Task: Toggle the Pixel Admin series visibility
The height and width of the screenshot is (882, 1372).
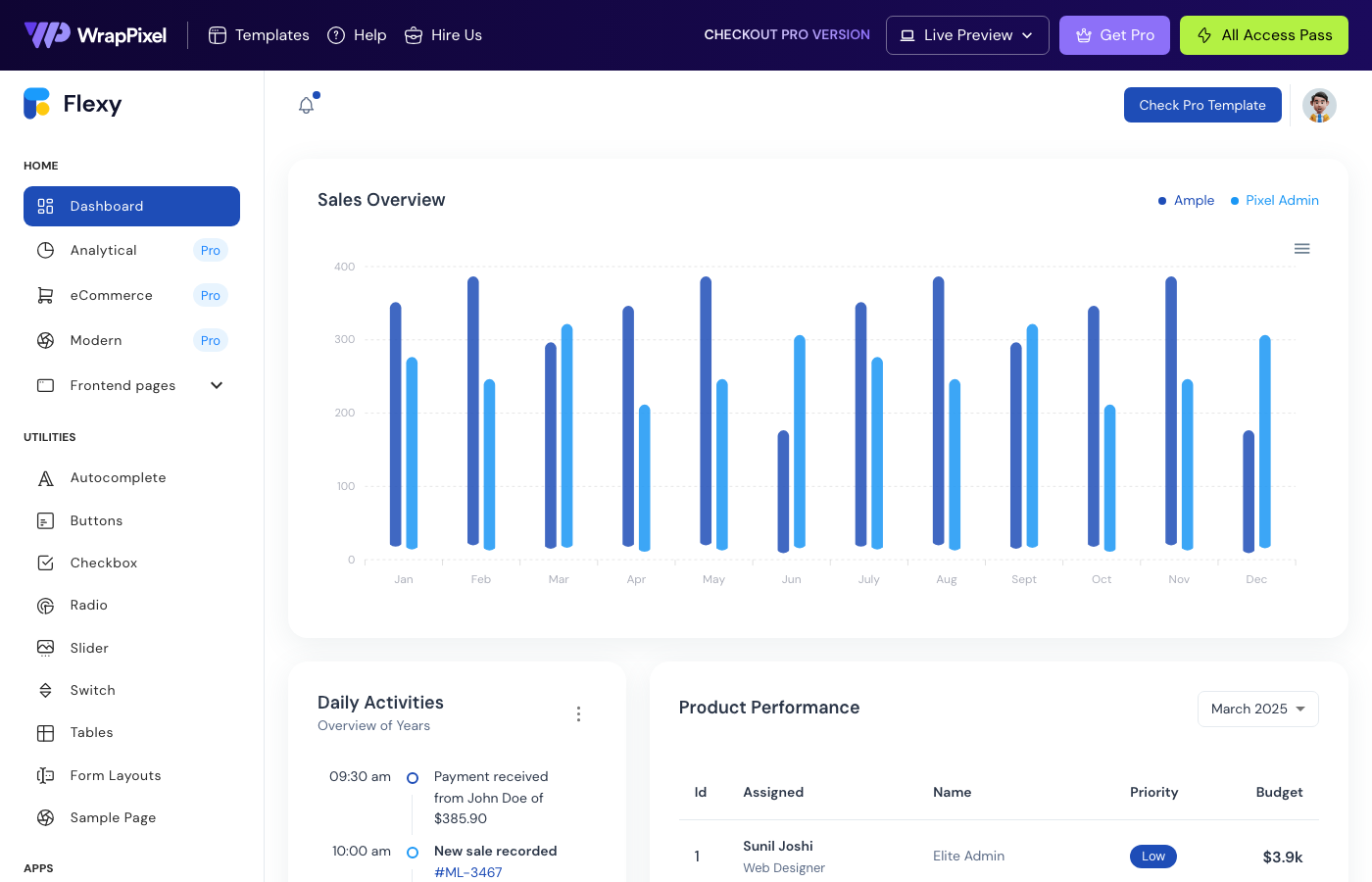Action: tap(1274, 200)
